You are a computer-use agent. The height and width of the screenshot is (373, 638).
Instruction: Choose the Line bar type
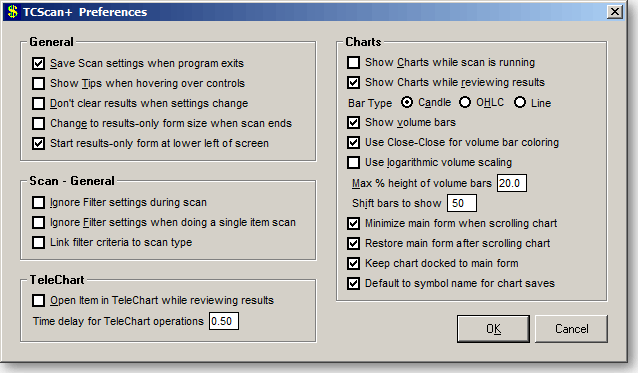(520, 103)
